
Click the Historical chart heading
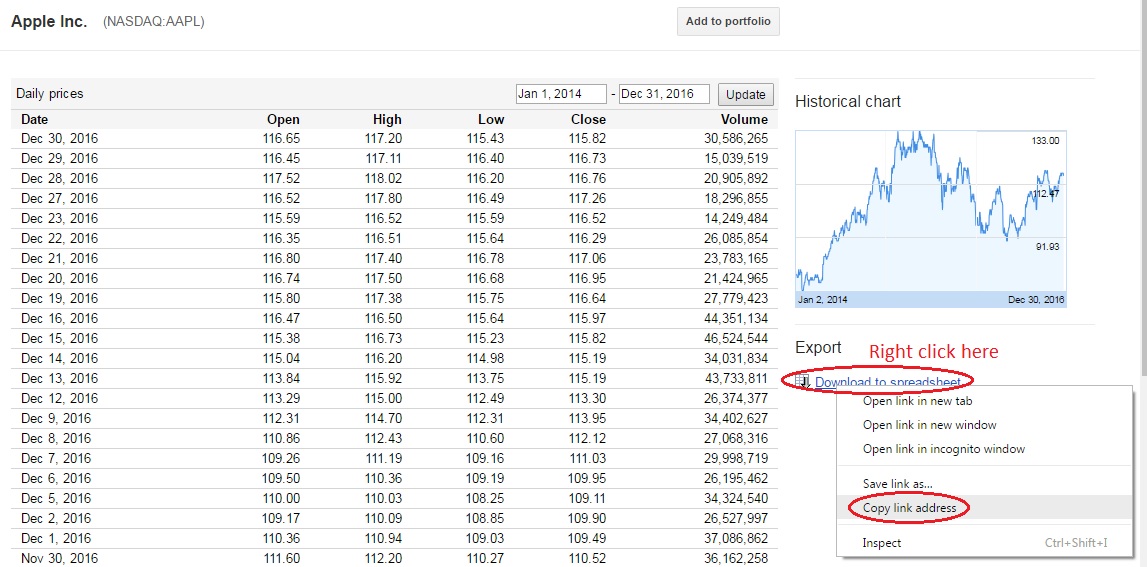tap(848, 102)
